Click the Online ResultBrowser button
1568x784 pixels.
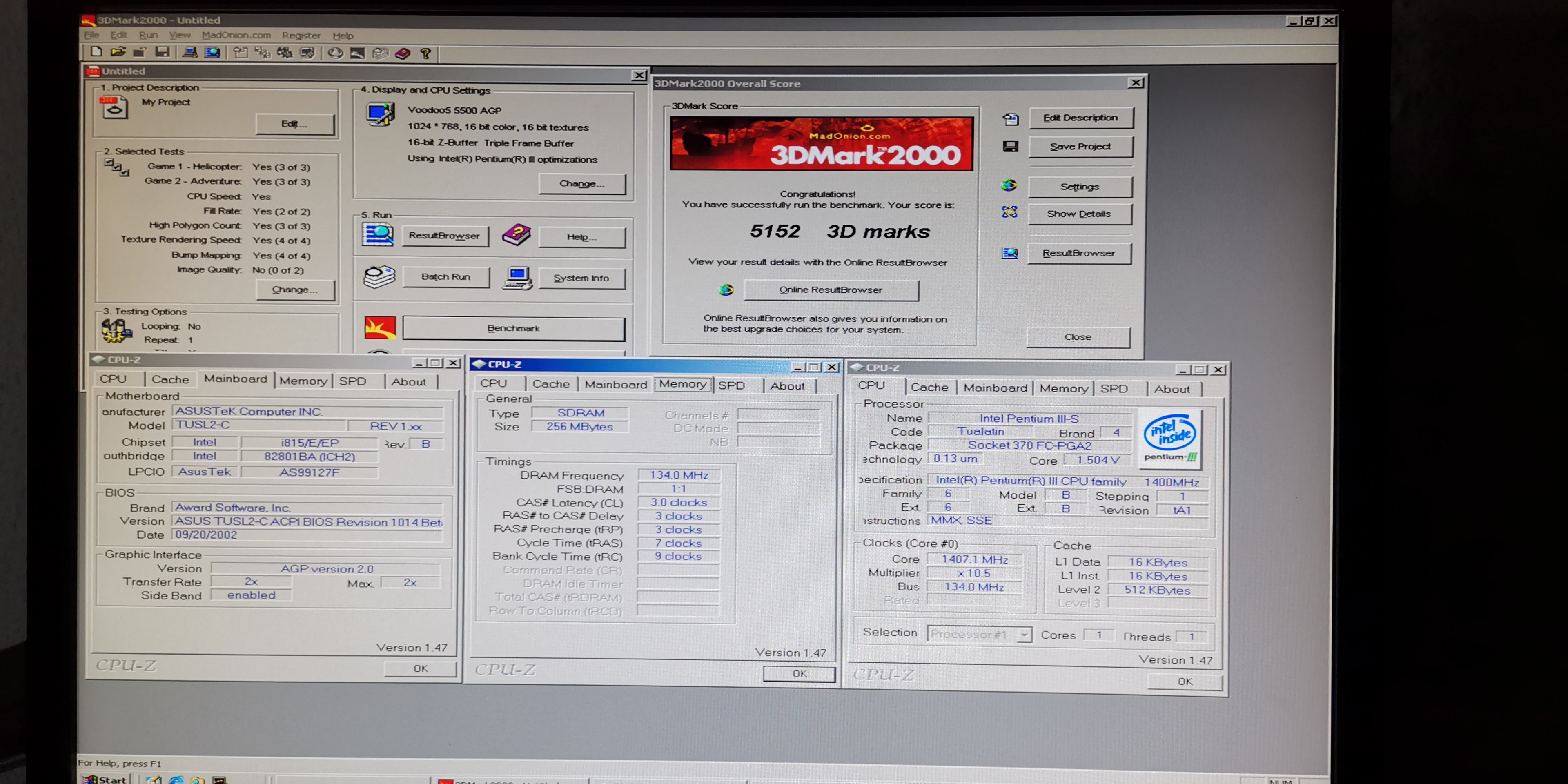[x=830, y=290]
